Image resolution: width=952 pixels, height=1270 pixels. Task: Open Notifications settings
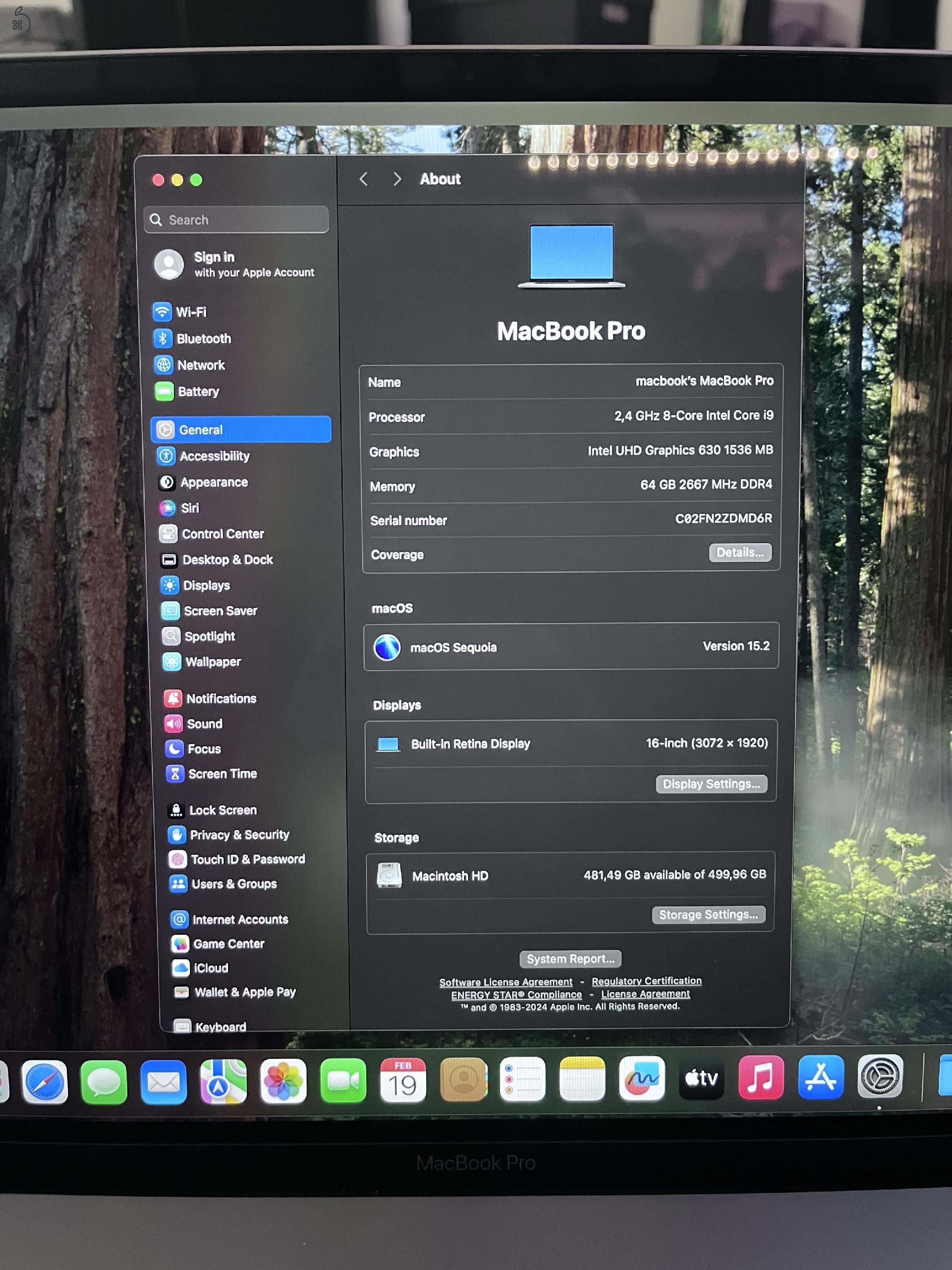(x=210, y=698)
